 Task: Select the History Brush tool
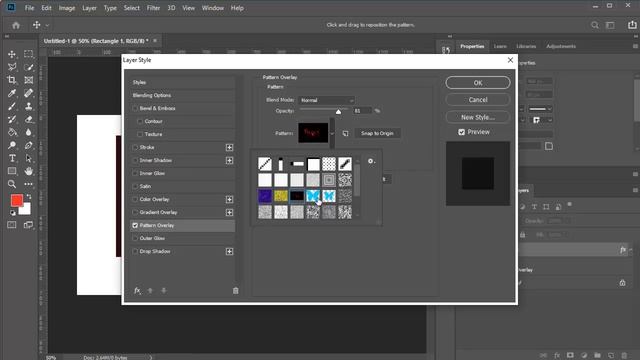[12, 119]
